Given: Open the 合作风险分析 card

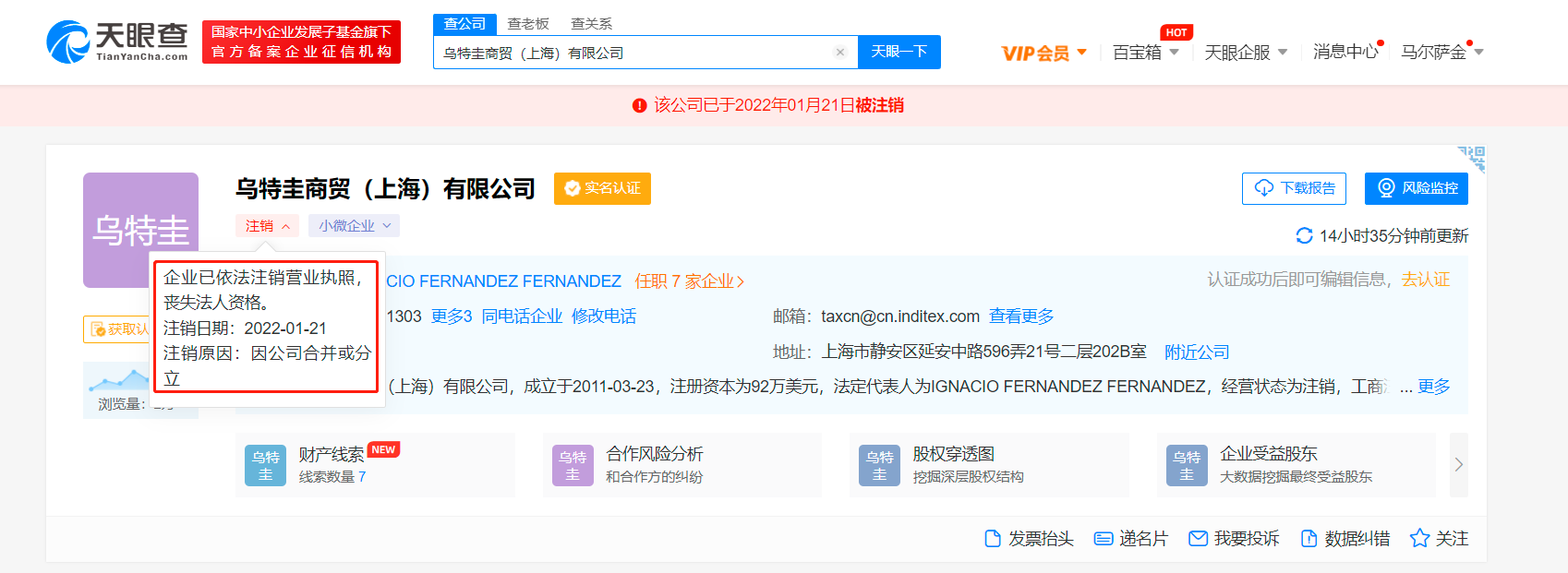Looking at the screenshot, I should [x=682, y=465].
